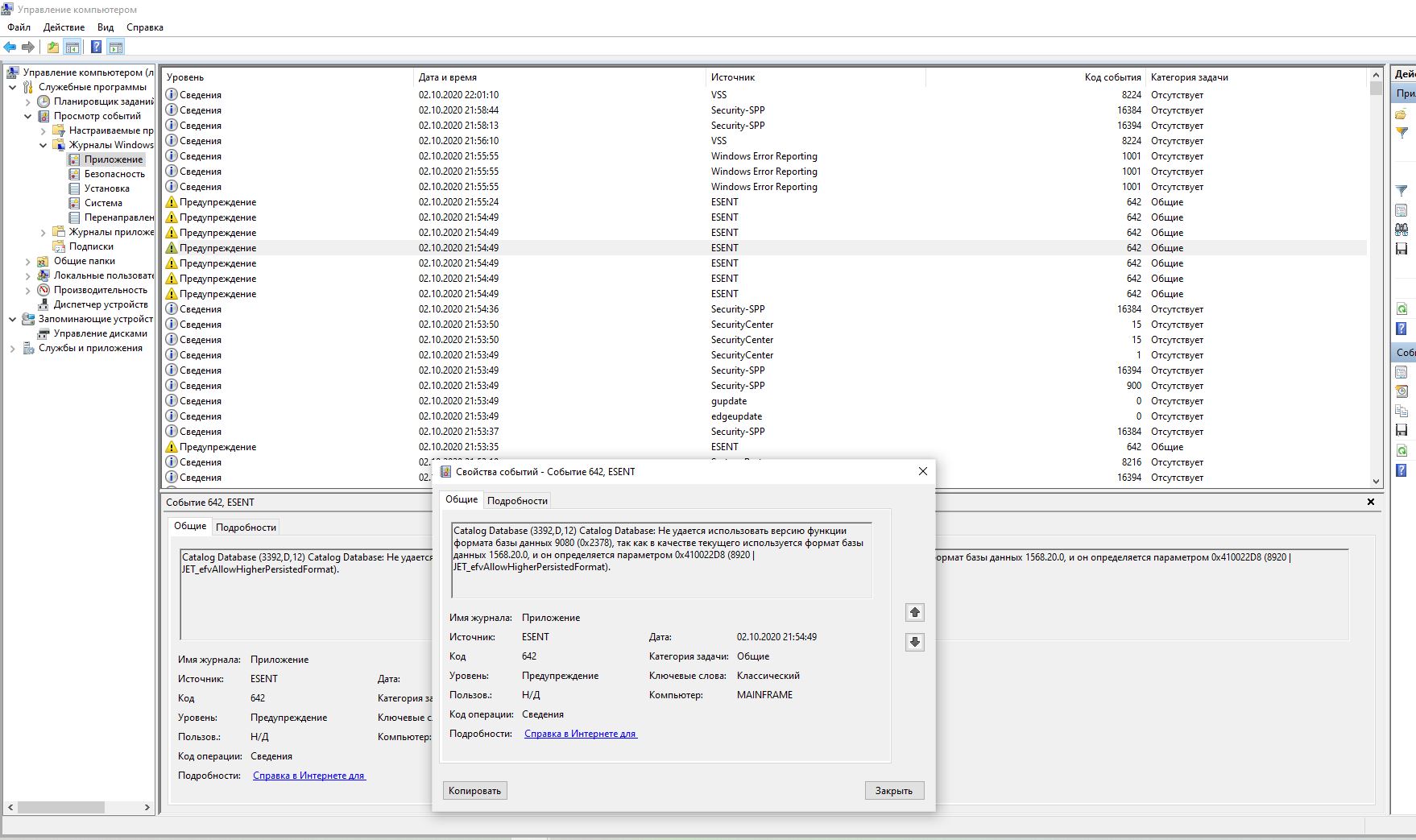This screenshot has height=840, width=1416.
Task: Click the Копировать button
Action: (x=475, y=791)
